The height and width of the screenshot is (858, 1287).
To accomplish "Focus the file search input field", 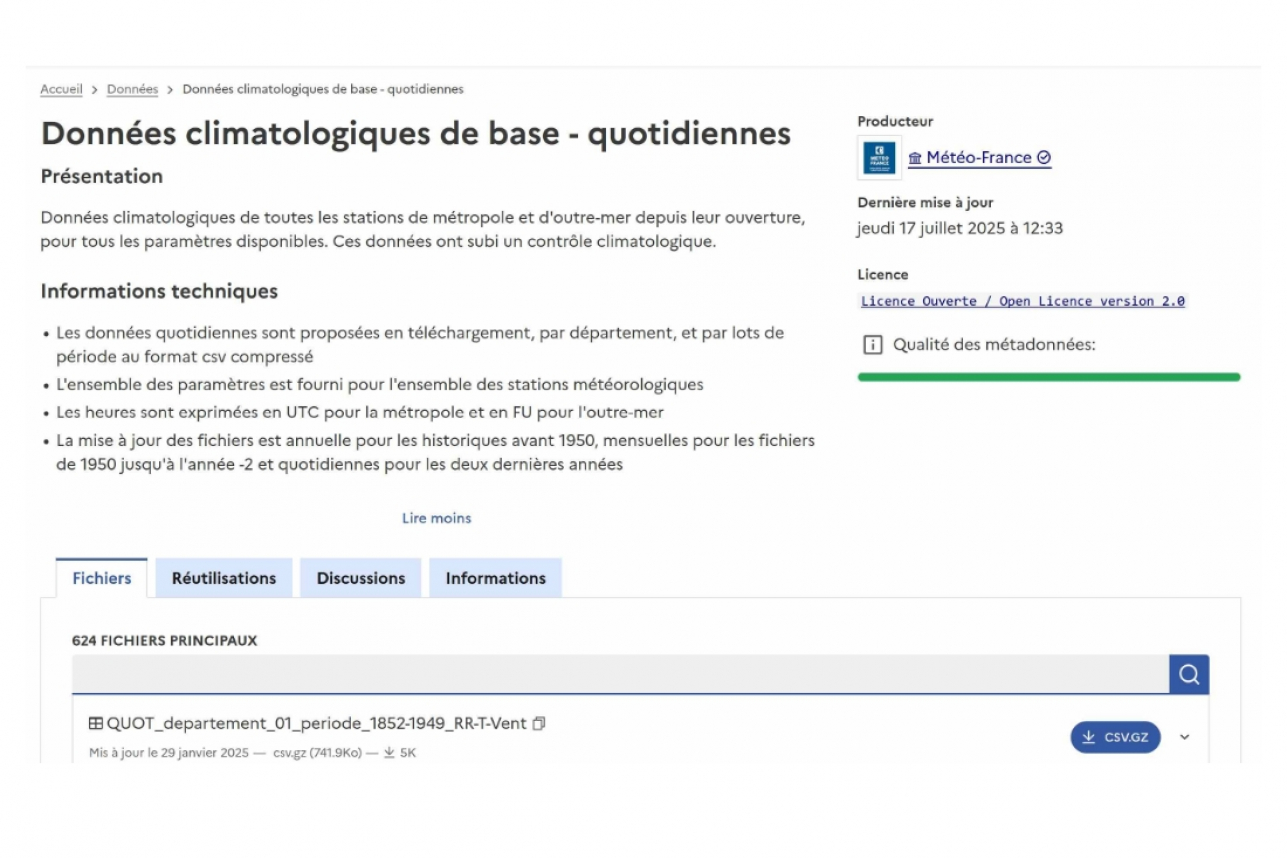I will [x=620, y=675].
